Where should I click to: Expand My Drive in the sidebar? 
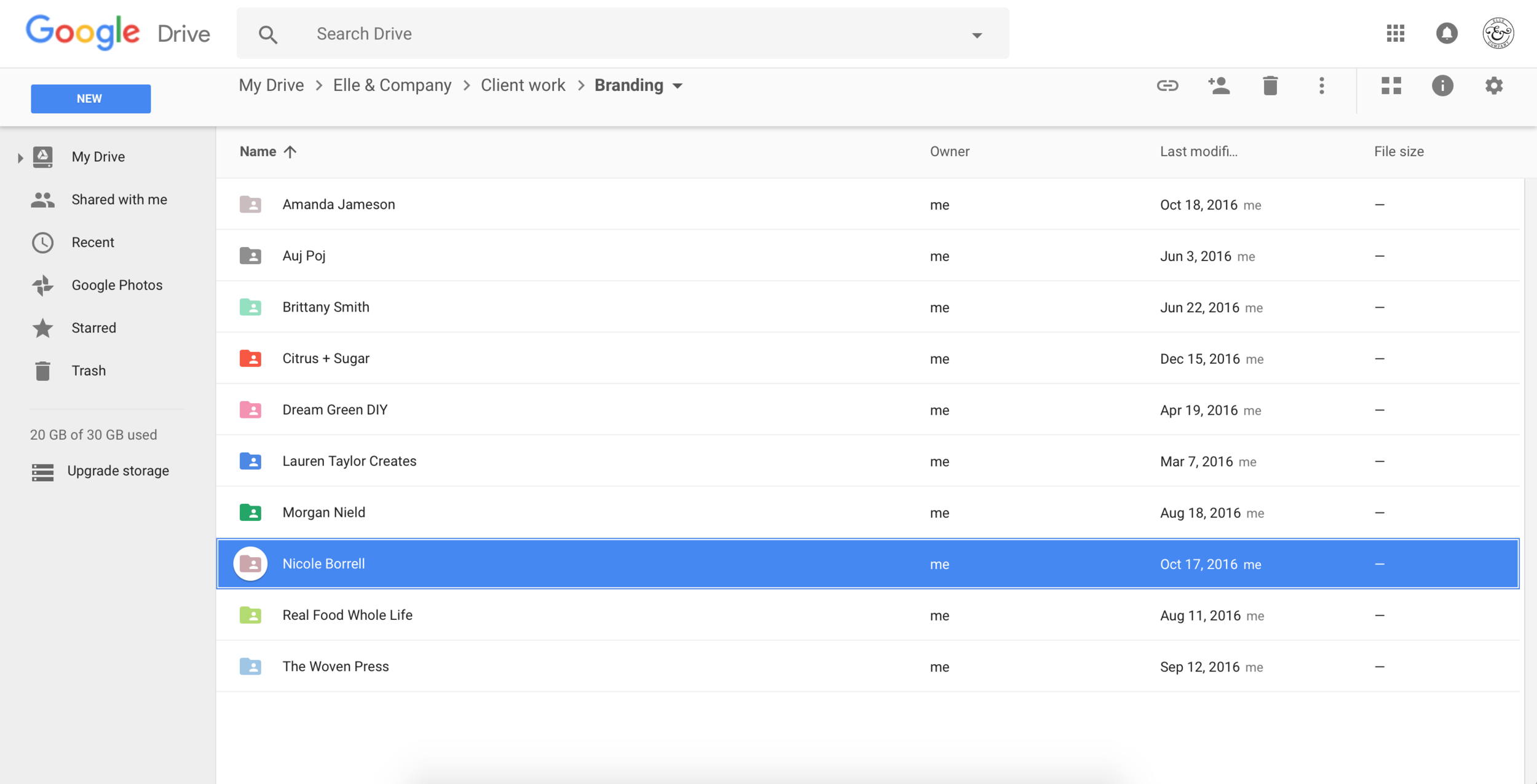20,157
